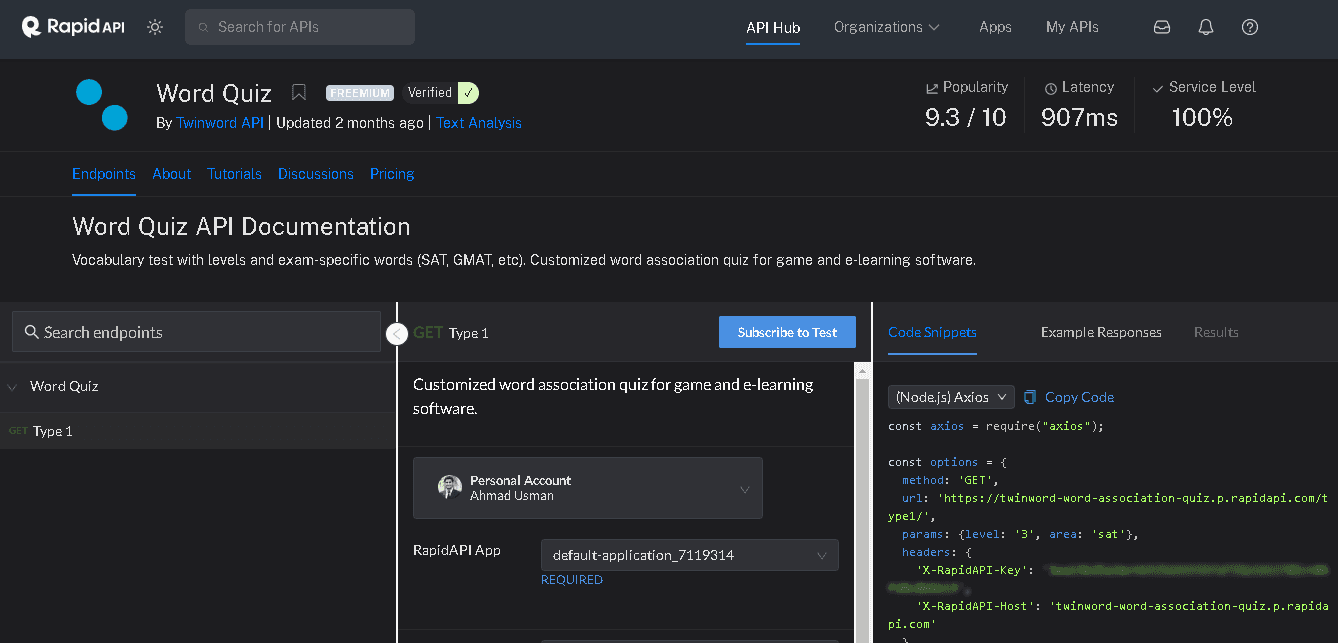Collapse the endpoints sidebar arrow
The image size is (1338, 643).
coord(397,334)
